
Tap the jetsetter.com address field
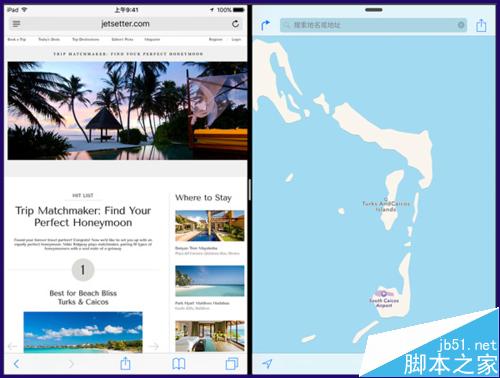pos(125,24)
